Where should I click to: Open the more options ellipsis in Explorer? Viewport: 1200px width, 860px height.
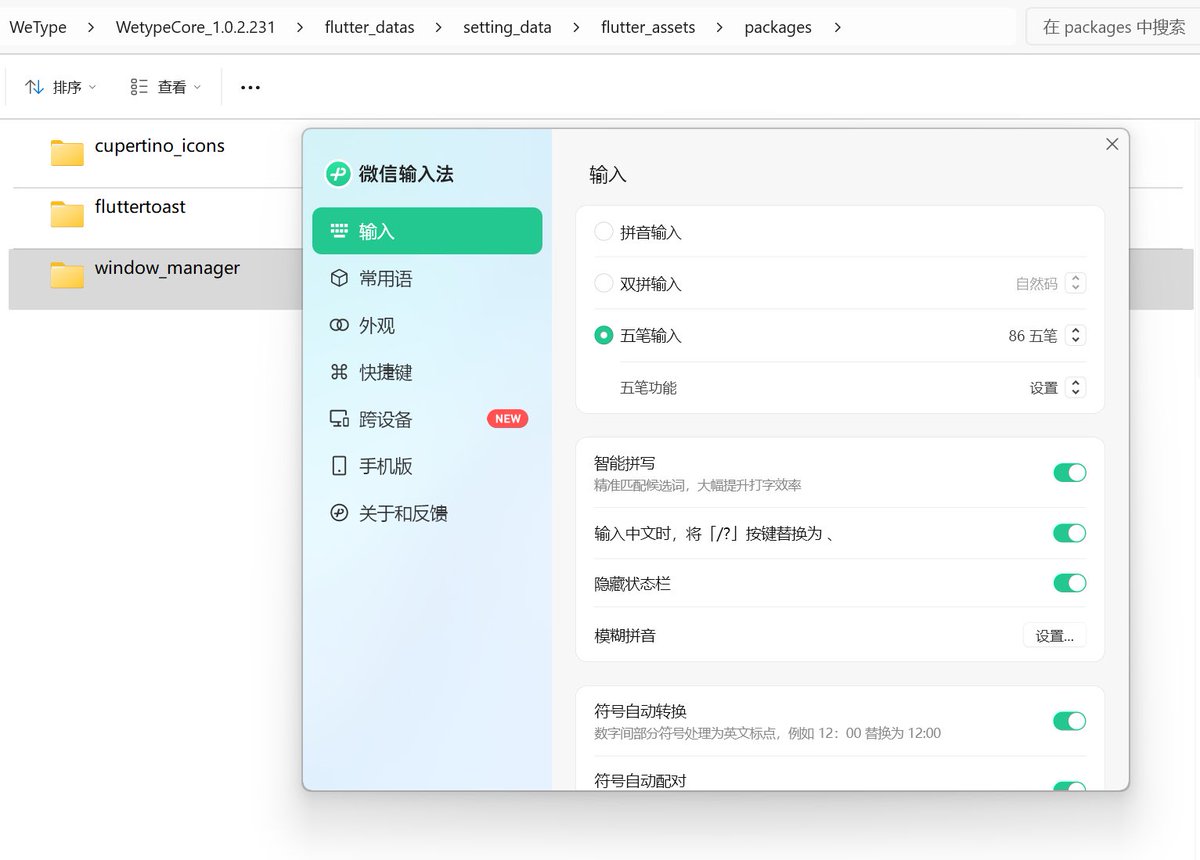(250, 88)
